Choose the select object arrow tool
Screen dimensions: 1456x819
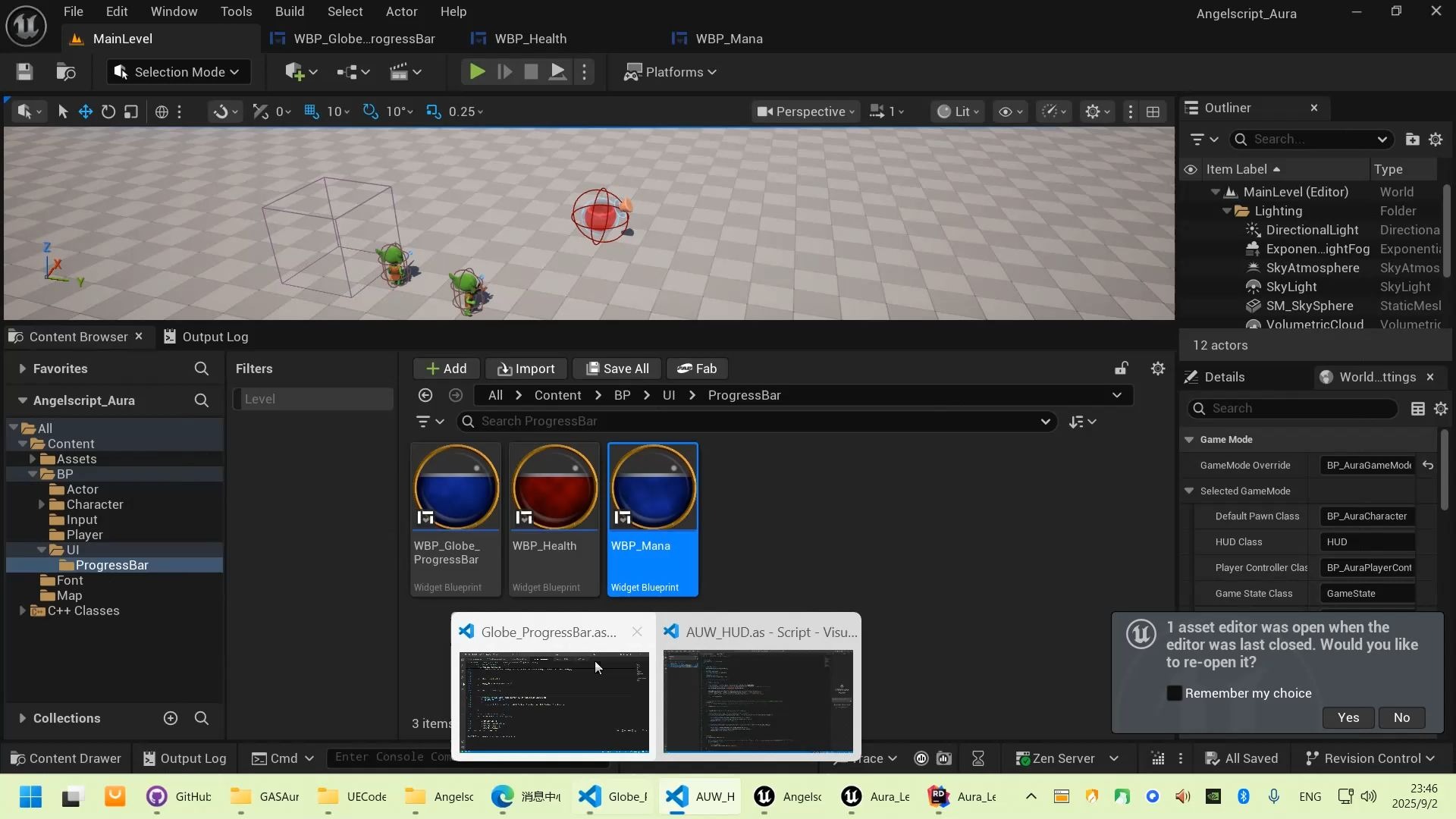63,111
